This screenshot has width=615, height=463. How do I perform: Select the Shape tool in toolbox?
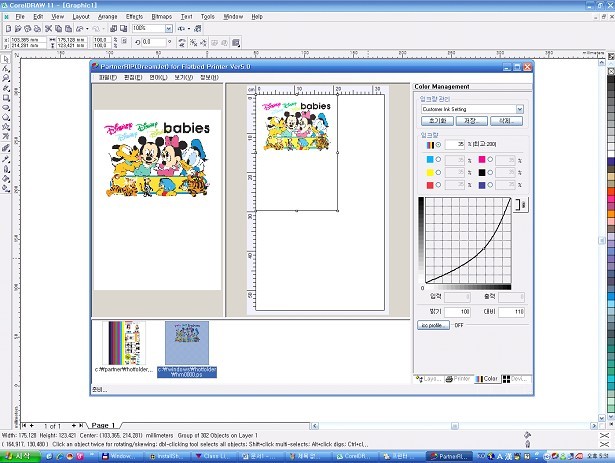point(5,69)
